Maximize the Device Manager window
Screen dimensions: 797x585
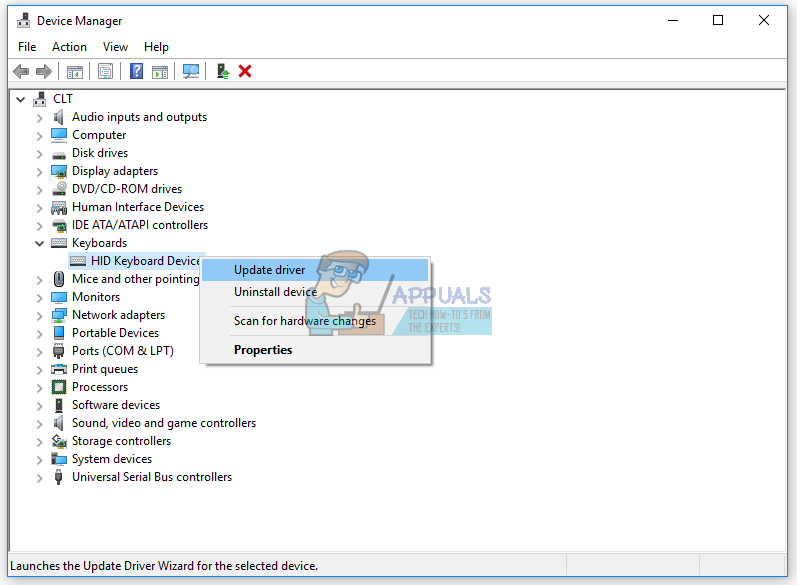pos(718,20)
